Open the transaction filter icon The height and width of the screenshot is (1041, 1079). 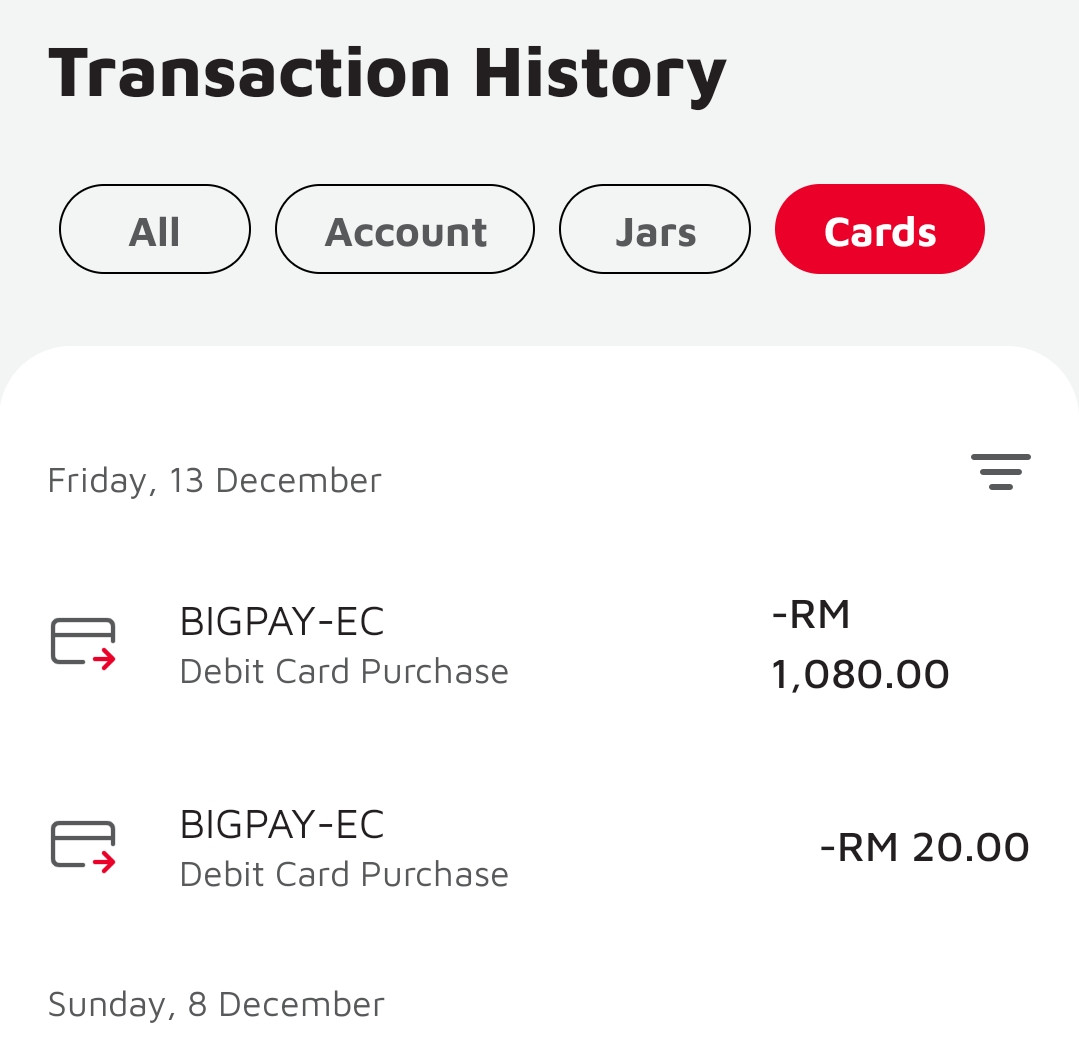pos(1001,472)
